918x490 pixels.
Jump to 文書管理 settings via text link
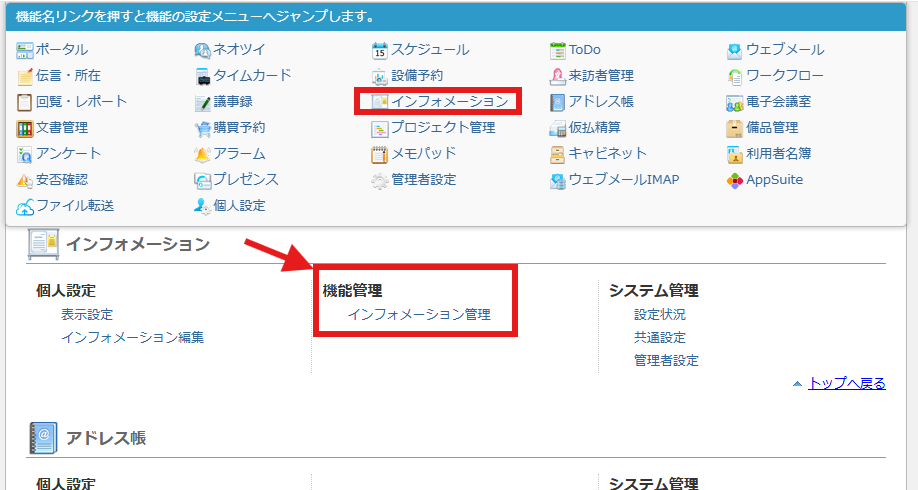pos(62,128)
